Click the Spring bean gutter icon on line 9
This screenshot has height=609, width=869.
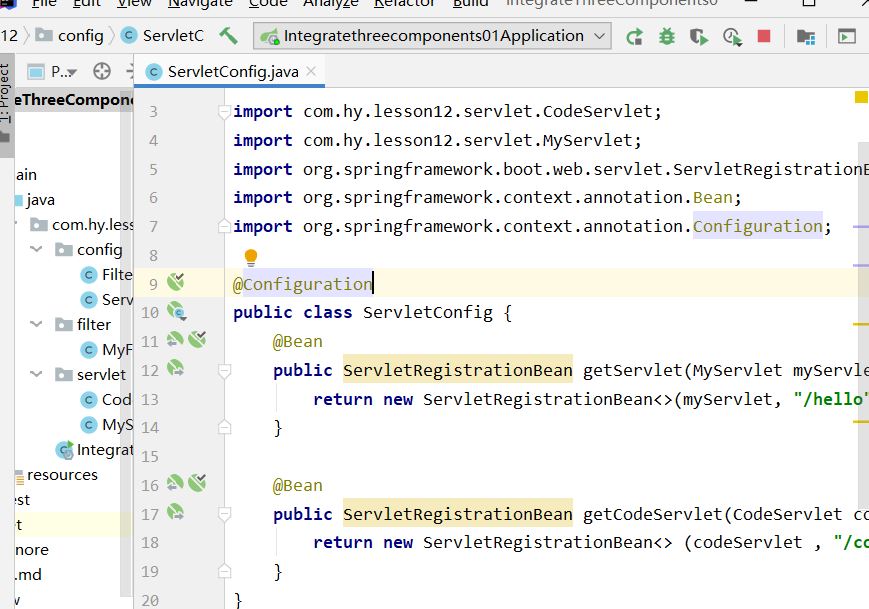[x=176, y=282]
